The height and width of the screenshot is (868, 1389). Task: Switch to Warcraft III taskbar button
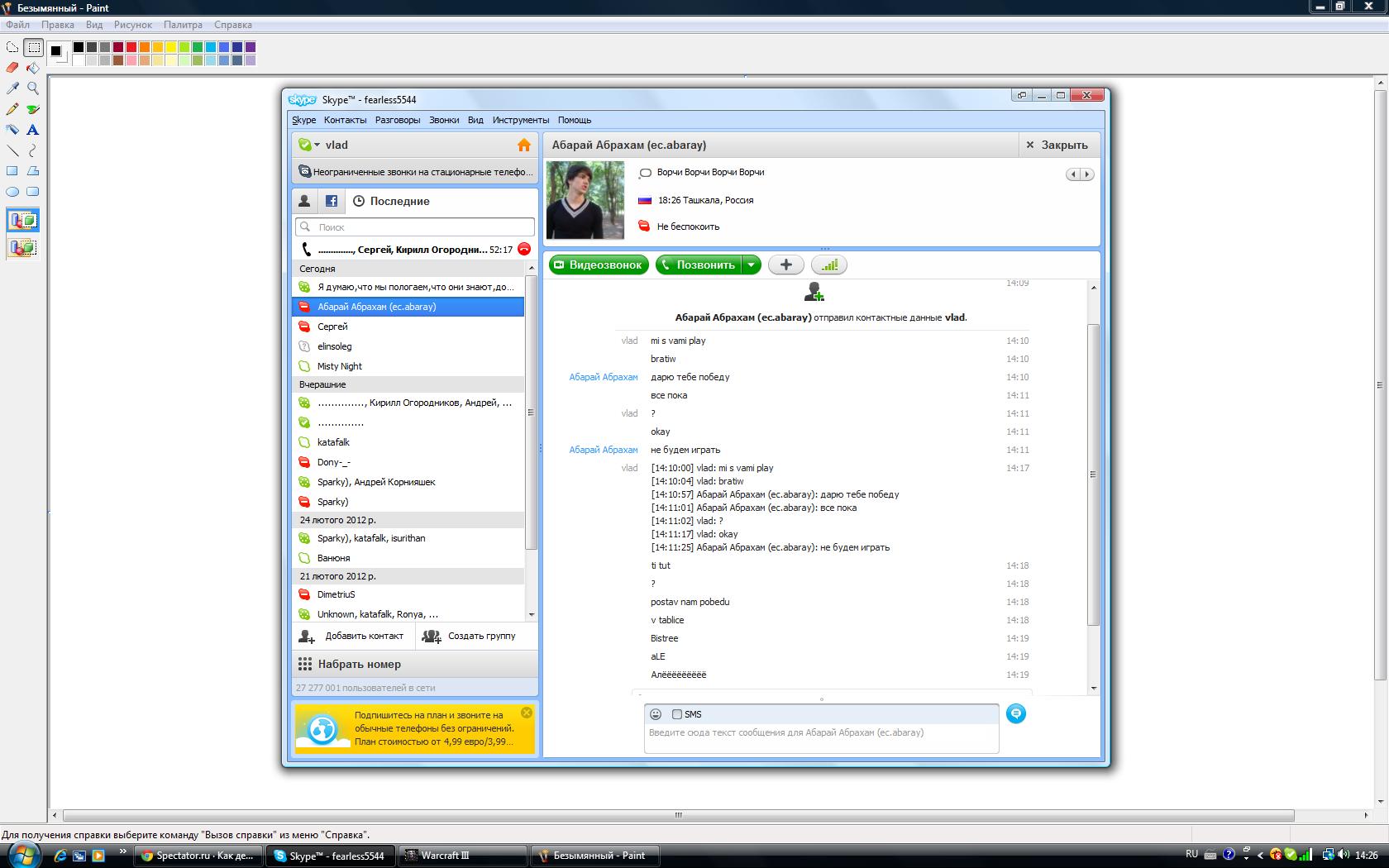462,856
